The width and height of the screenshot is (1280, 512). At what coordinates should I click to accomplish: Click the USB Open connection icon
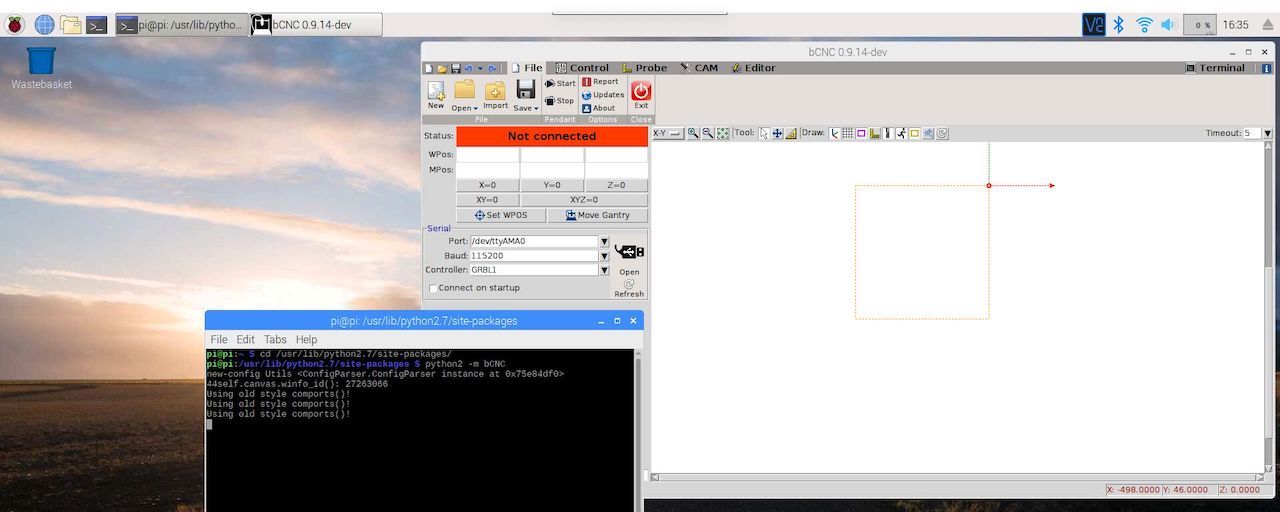coord(629,252)
